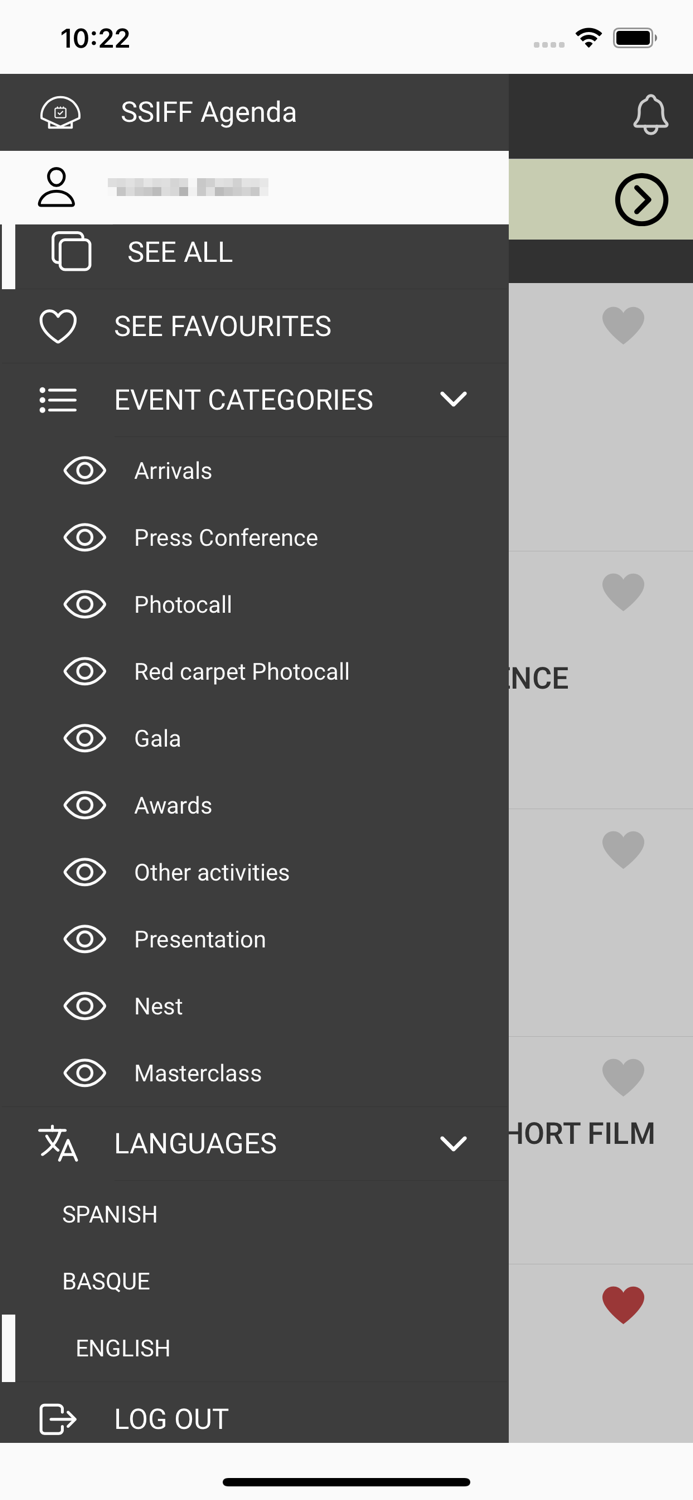Click the heart icon next to See Favourites
The height and width of the screenshot is (1500, 693).
pyautogui.click(x=58, y=326)
